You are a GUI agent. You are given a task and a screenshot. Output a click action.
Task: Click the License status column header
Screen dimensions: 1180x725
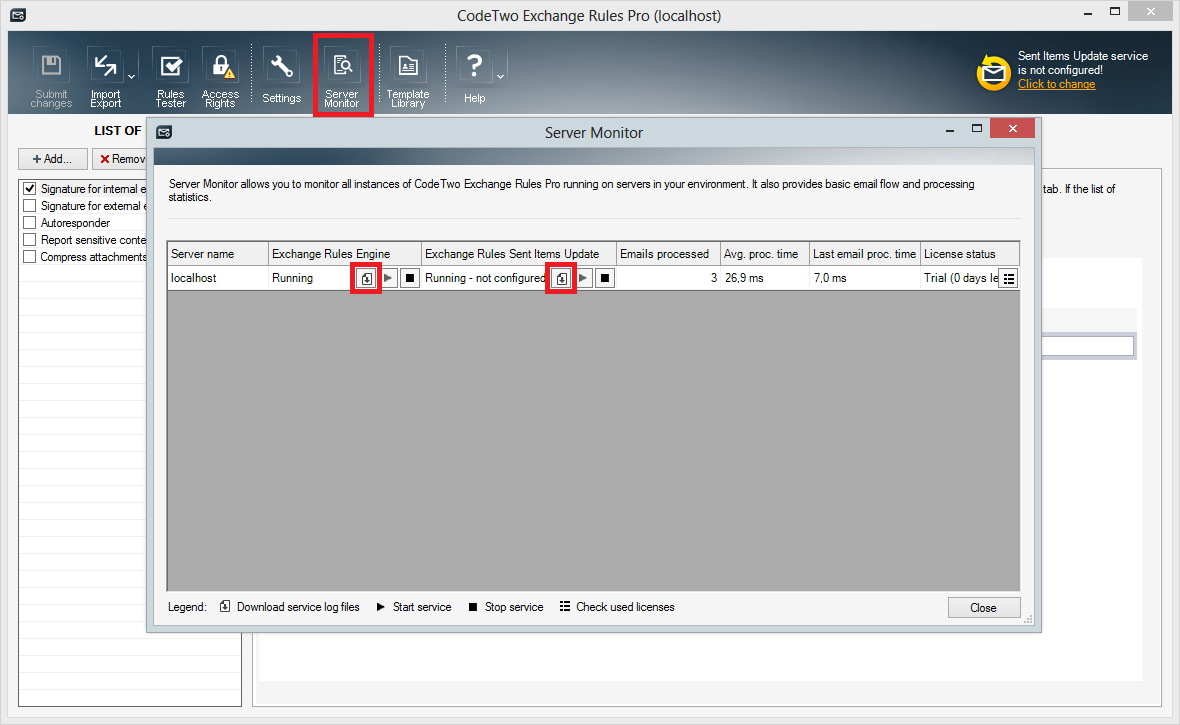coord(970,254)
